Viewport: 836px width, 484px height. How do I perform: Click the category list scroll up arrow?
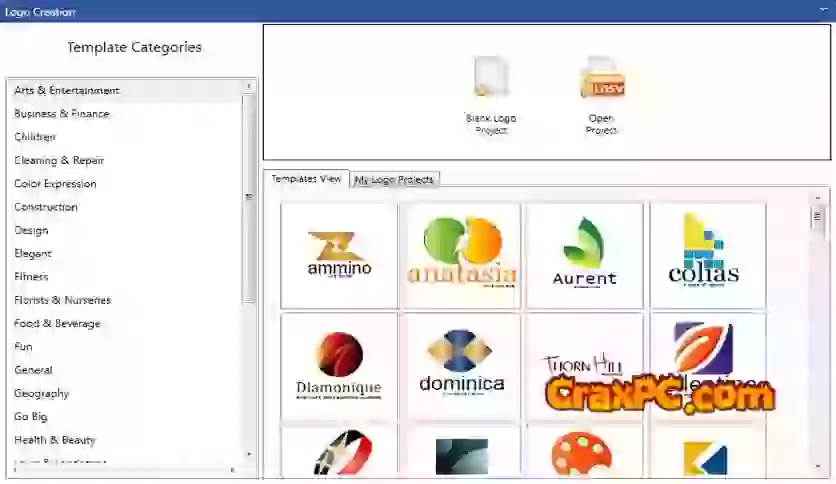tap(249, 87)
